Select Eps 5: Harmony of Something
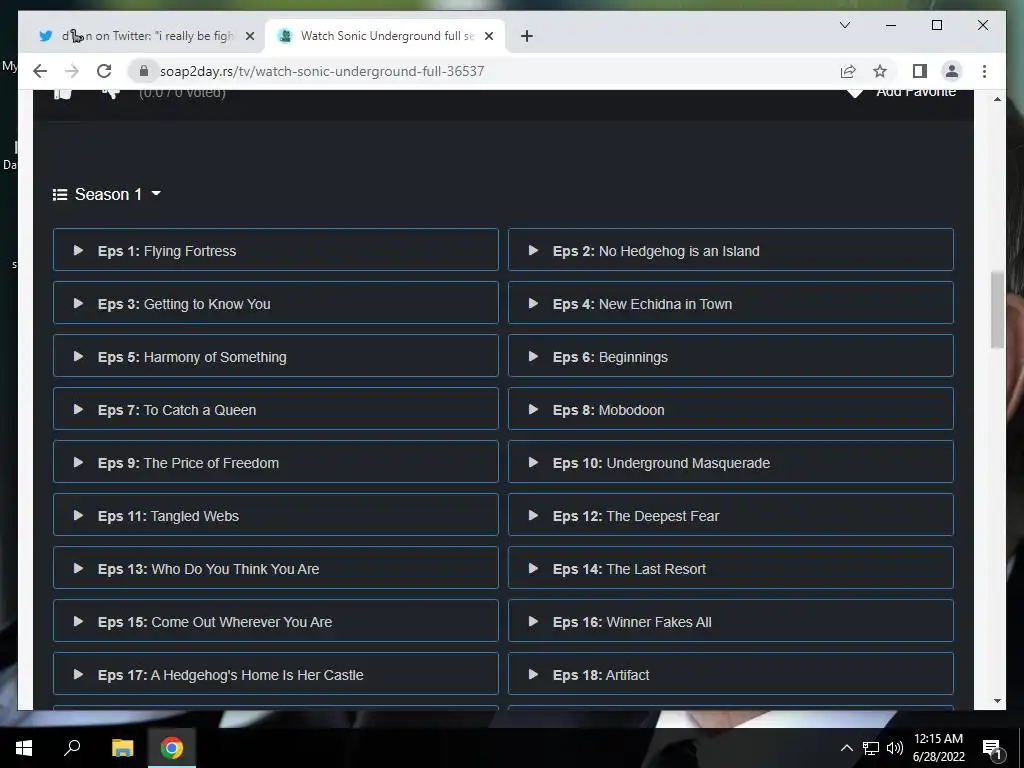The image size is (1024, 768). pos(276,355)
